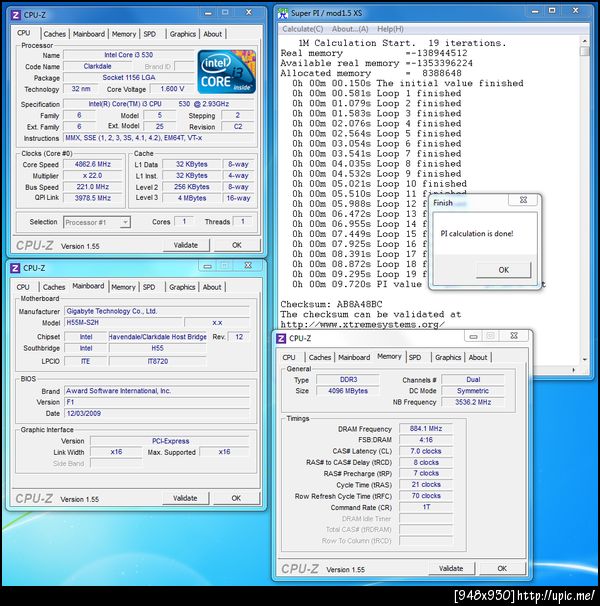600x606 pixels.
Task: Click the Package value Socket 1156 LGA
Action: pos(128,77)
